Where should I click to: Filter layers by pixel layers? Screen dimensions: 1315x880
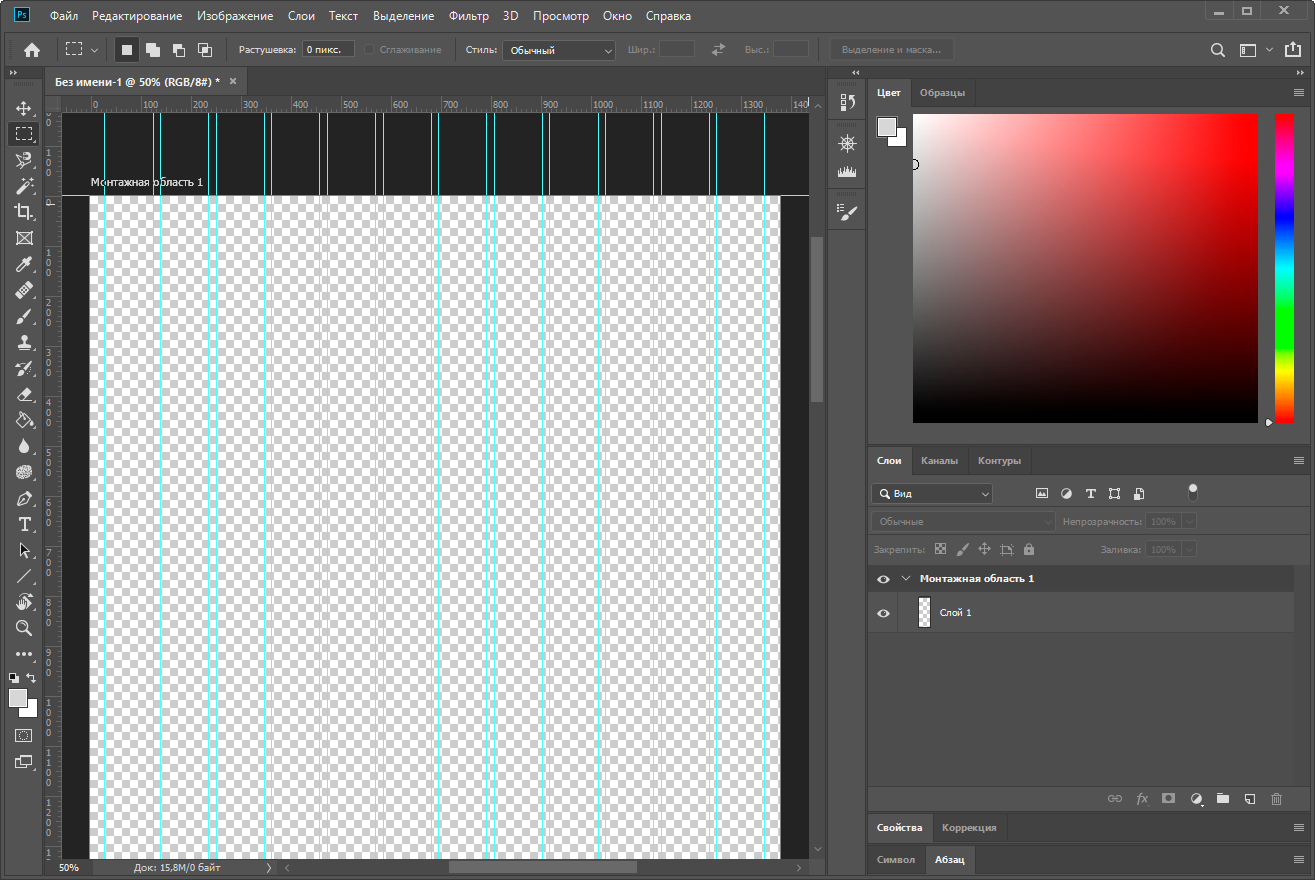pos(1041,493)
